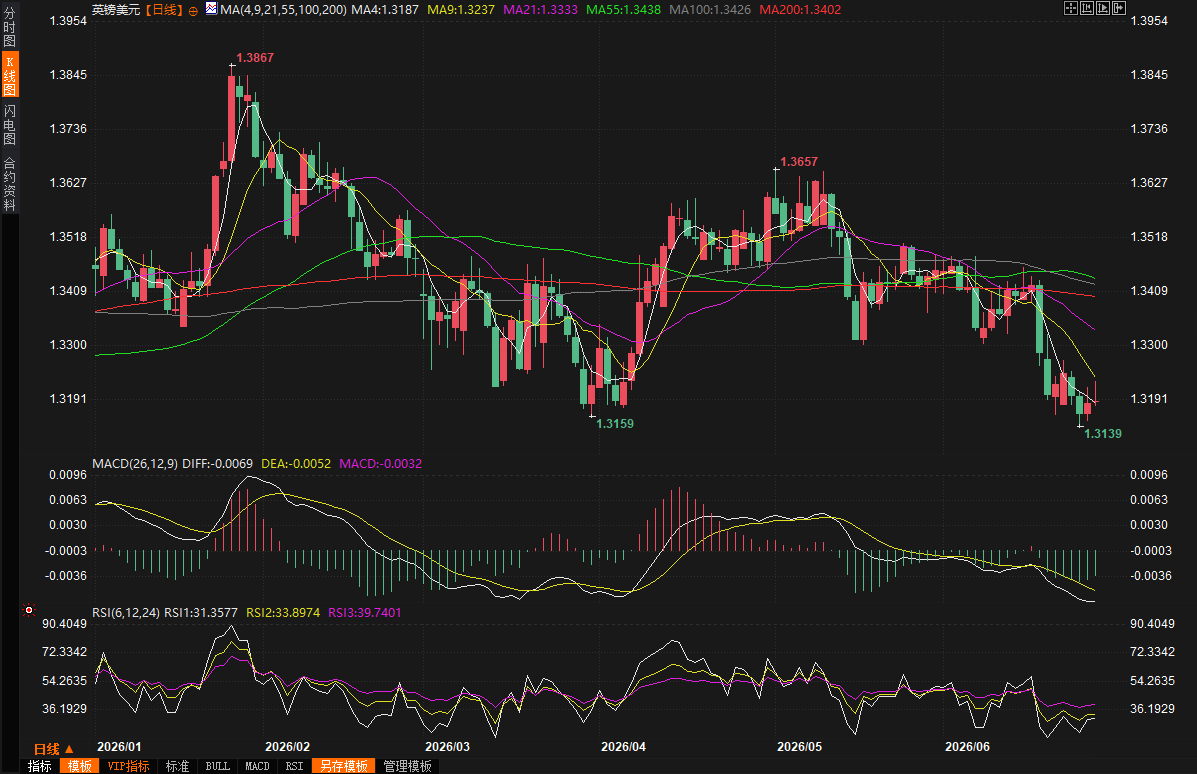Click the 英镑美元 symbol title

116,10
